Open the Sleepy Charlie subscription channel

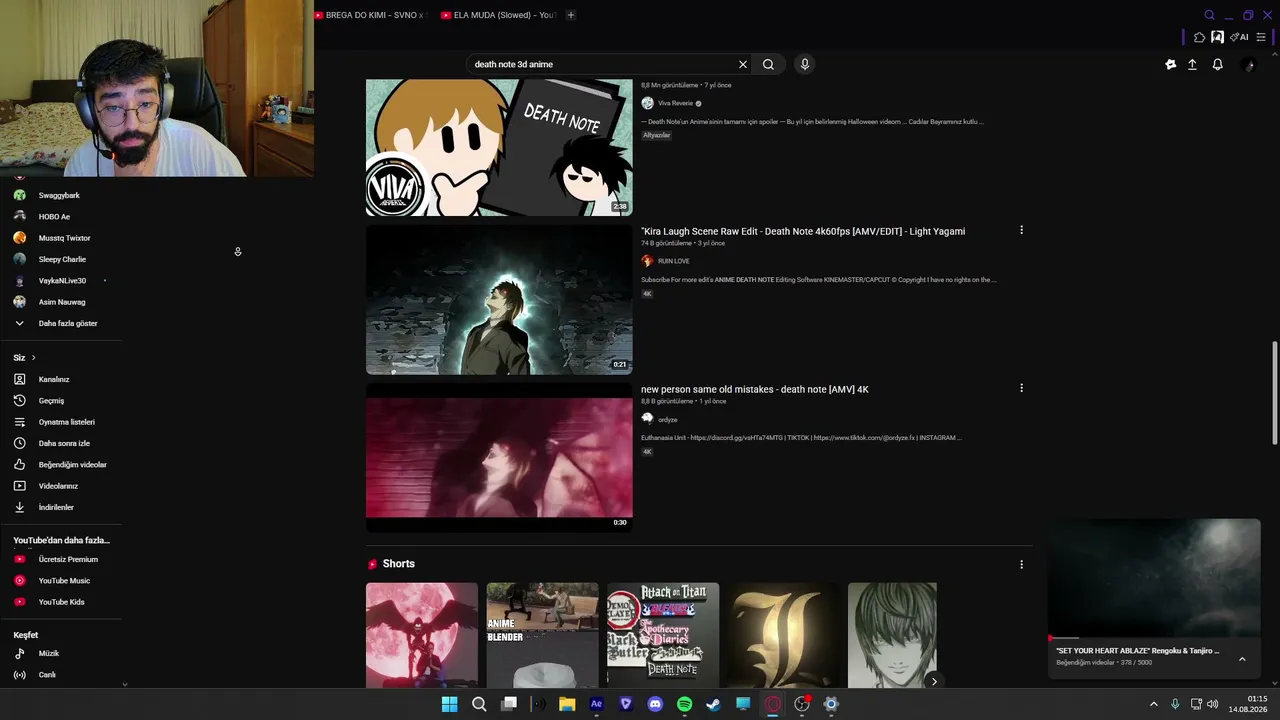(61, 259)
